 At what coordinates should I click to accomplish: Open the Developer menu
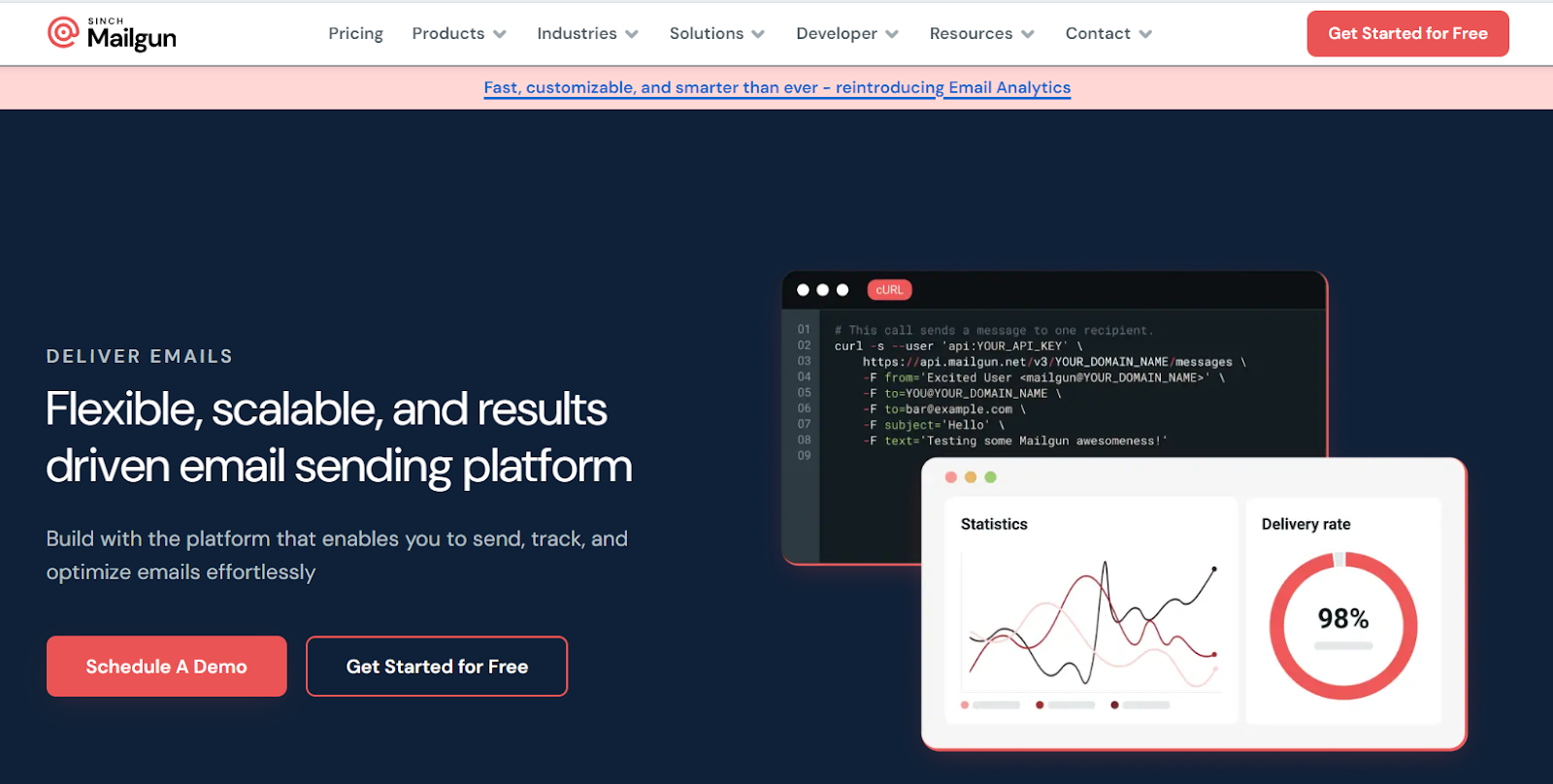click(x=836, y=33)
